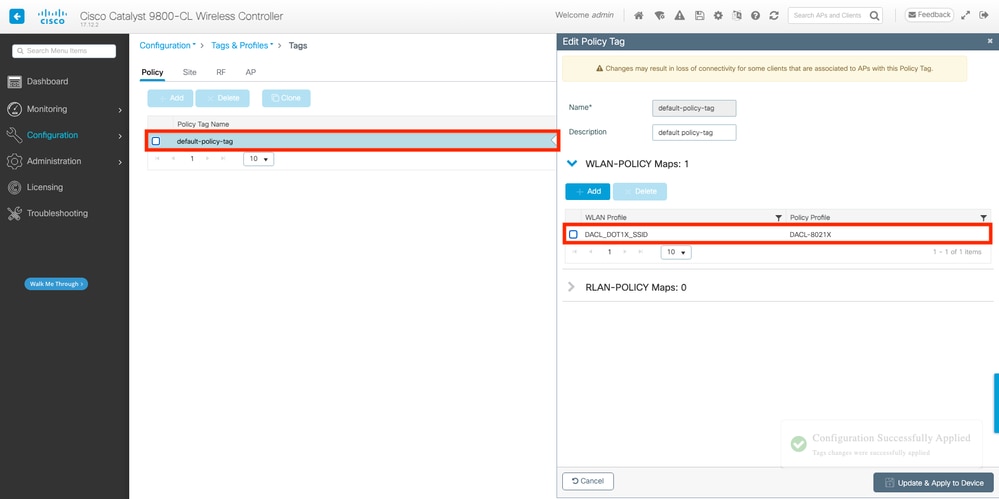Click the Policy Tag Name column header
The image size is (999, 499).
point(203,124)
